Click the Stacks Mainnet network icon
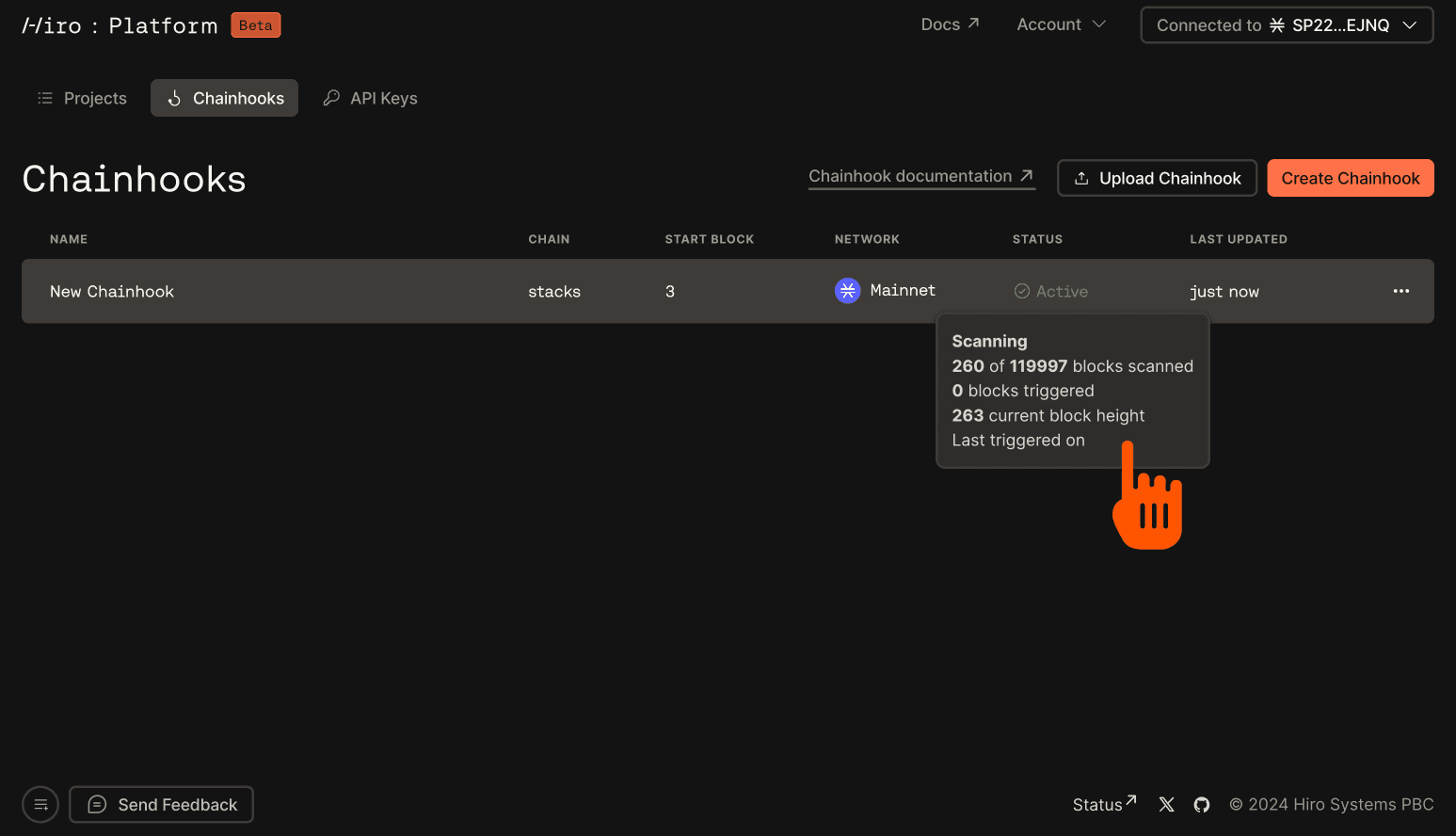This screenshot has height=836, width=1456. [848, 291]
